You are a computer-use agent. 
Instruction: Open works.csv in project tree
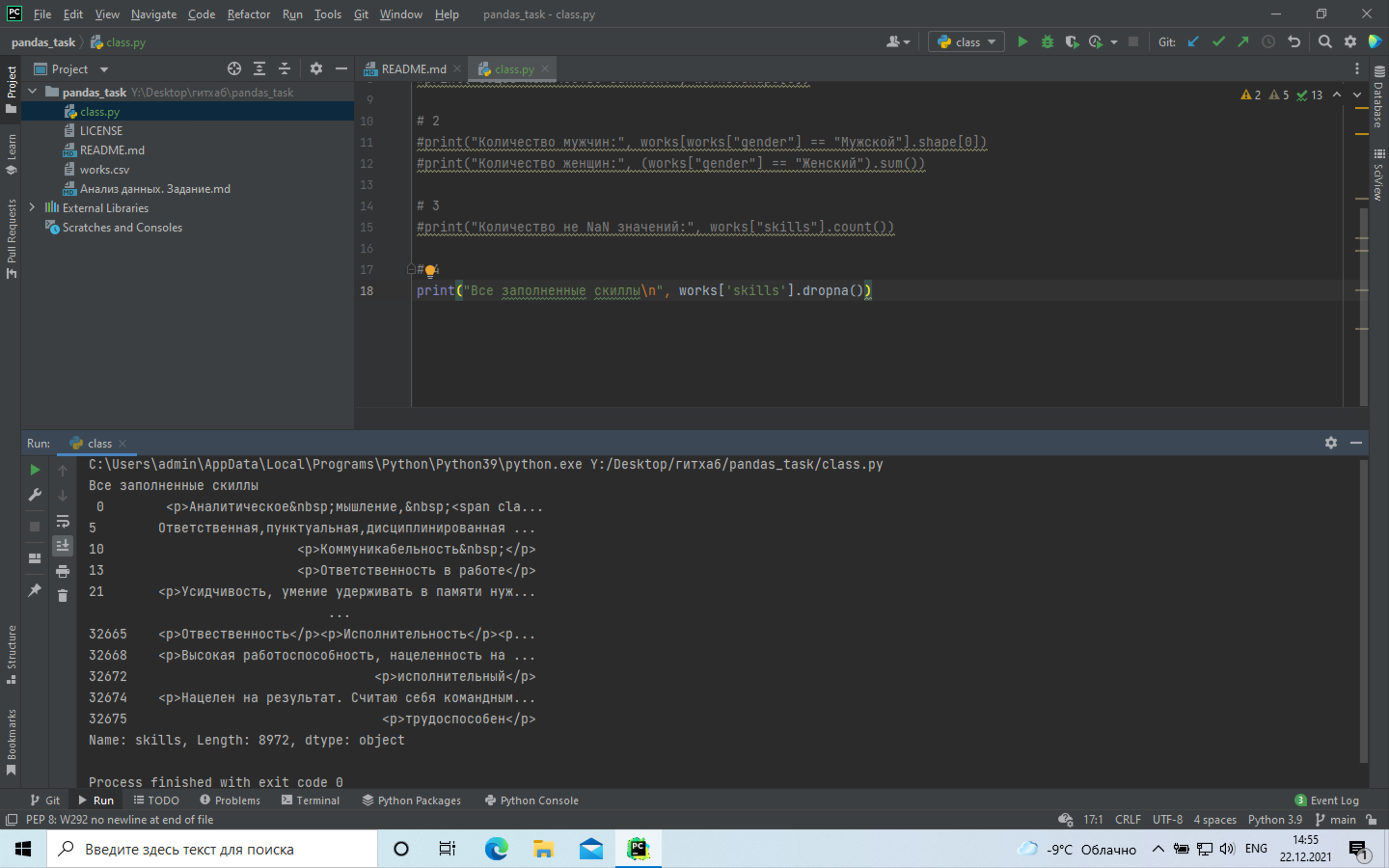[105, 169]
